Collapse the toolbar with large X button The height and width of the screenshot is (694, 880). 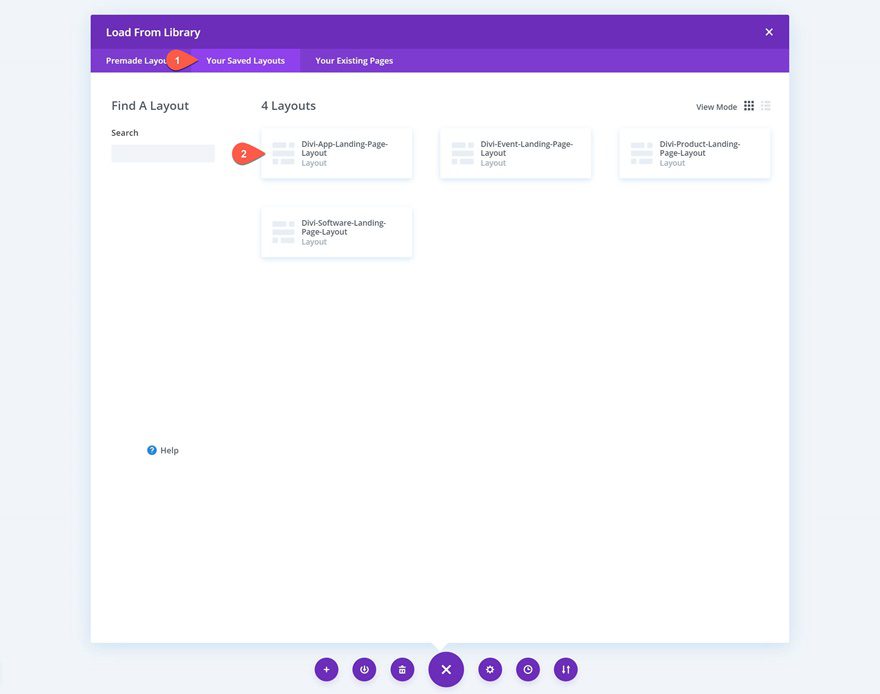click(x=446, y=669)
